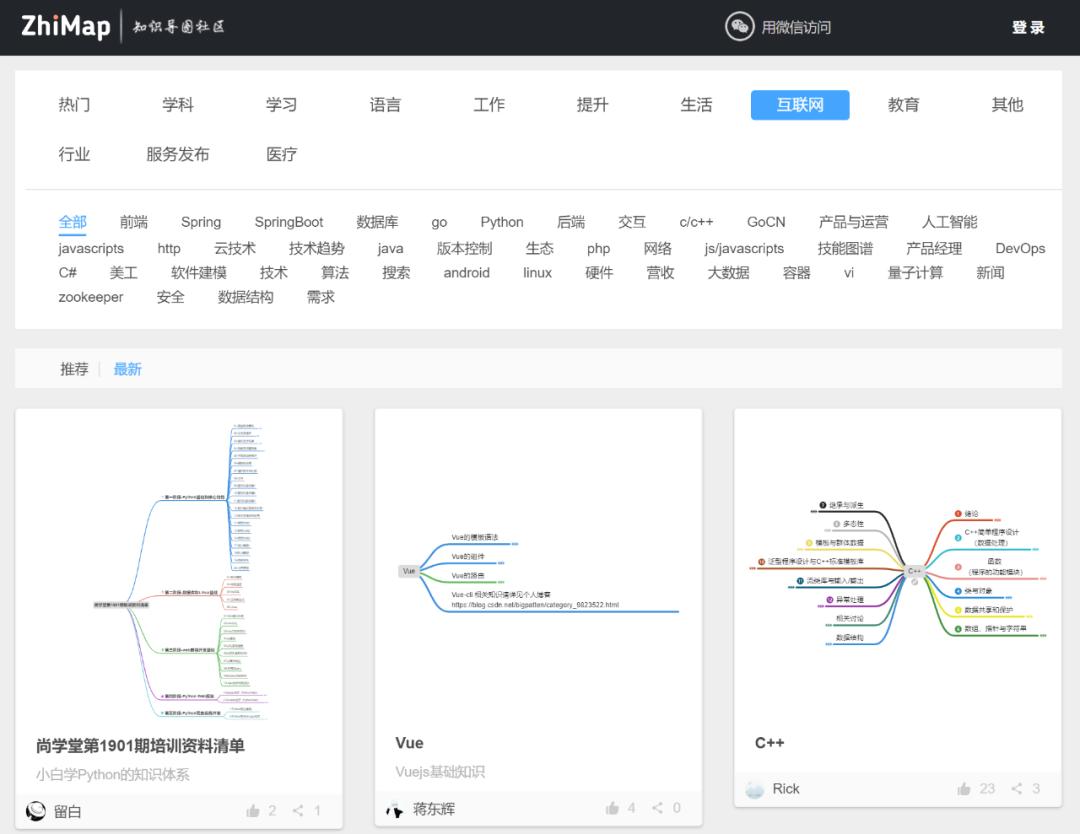Click the WeChat access icon in header
Viewport: 1080px width, 834px height.
pyautogui.click(x=737, y=27)
